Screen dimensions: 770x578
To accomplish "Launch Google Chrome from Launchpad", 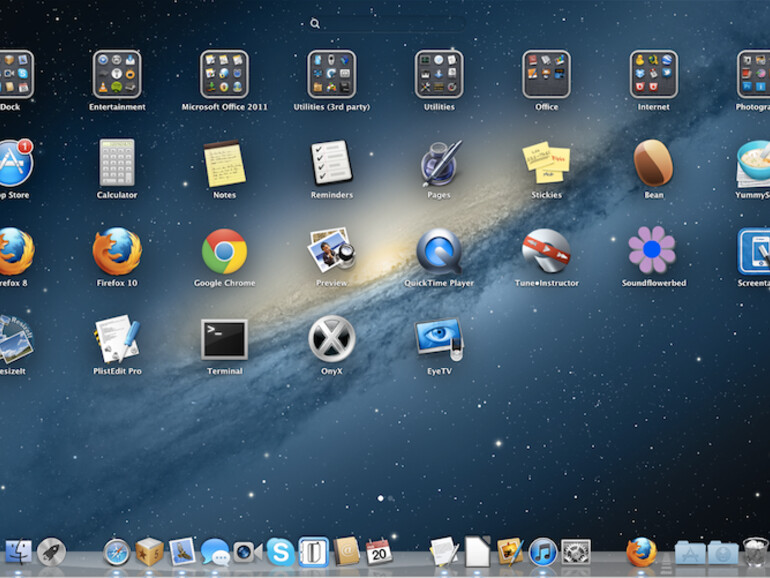I will (224, 252).
